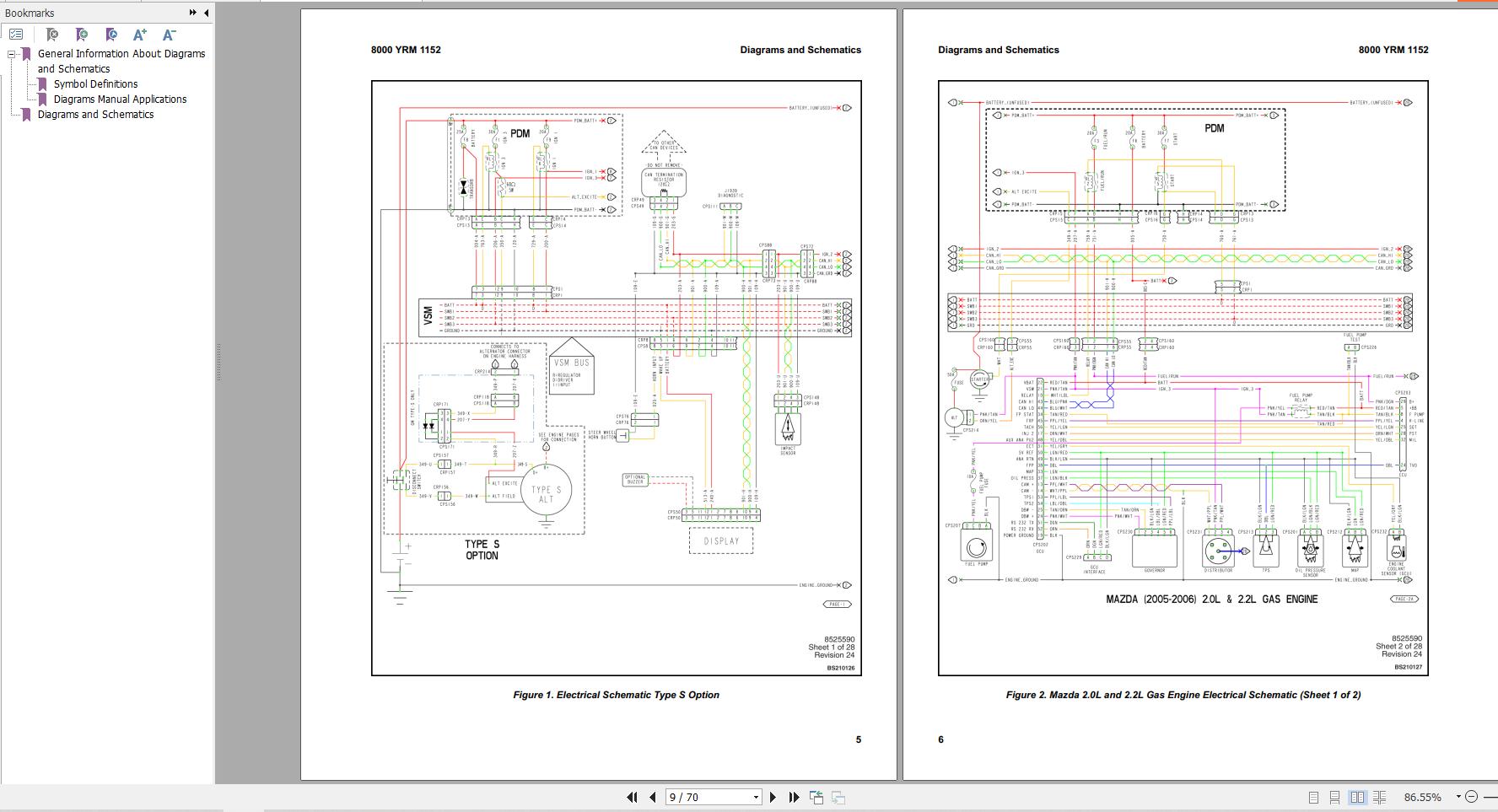Go to the first page
The image size is (1498, 812).
[x=632, y=797]
